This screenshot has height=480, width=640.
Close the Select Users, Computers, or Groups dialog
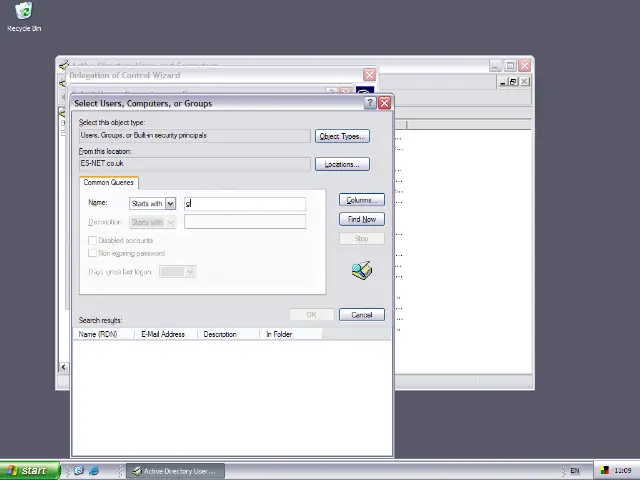(384, 103)
